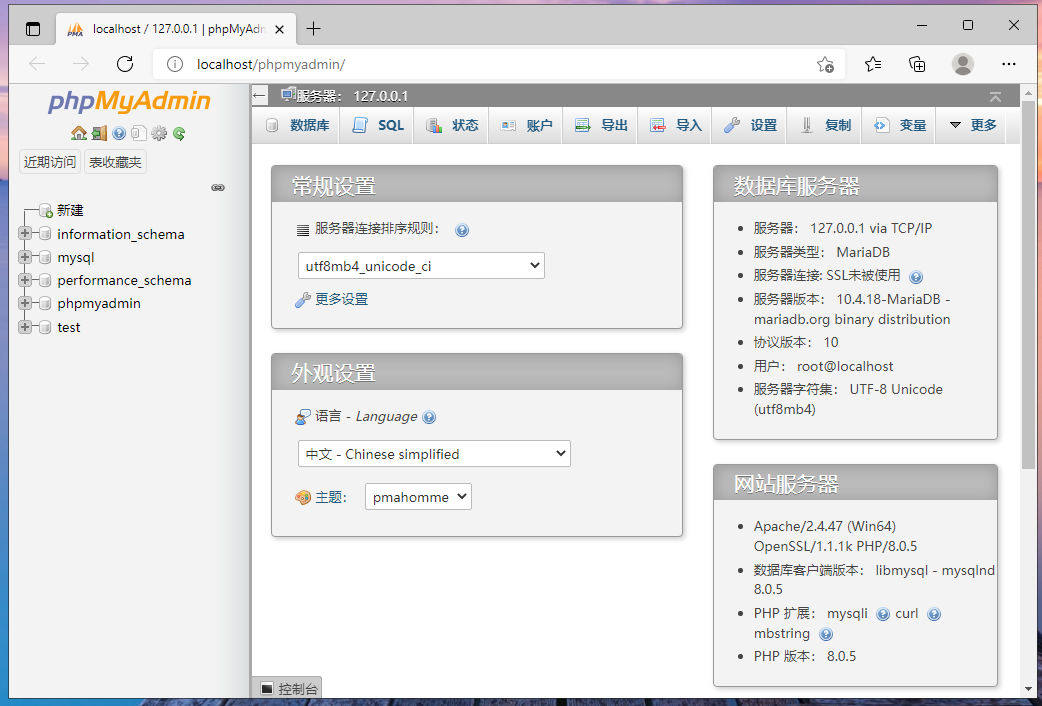Image resolution: width=1042 pixels, height=706 pixels.
Task: Open the 设置 tab
Action: [x=750, y=125]
